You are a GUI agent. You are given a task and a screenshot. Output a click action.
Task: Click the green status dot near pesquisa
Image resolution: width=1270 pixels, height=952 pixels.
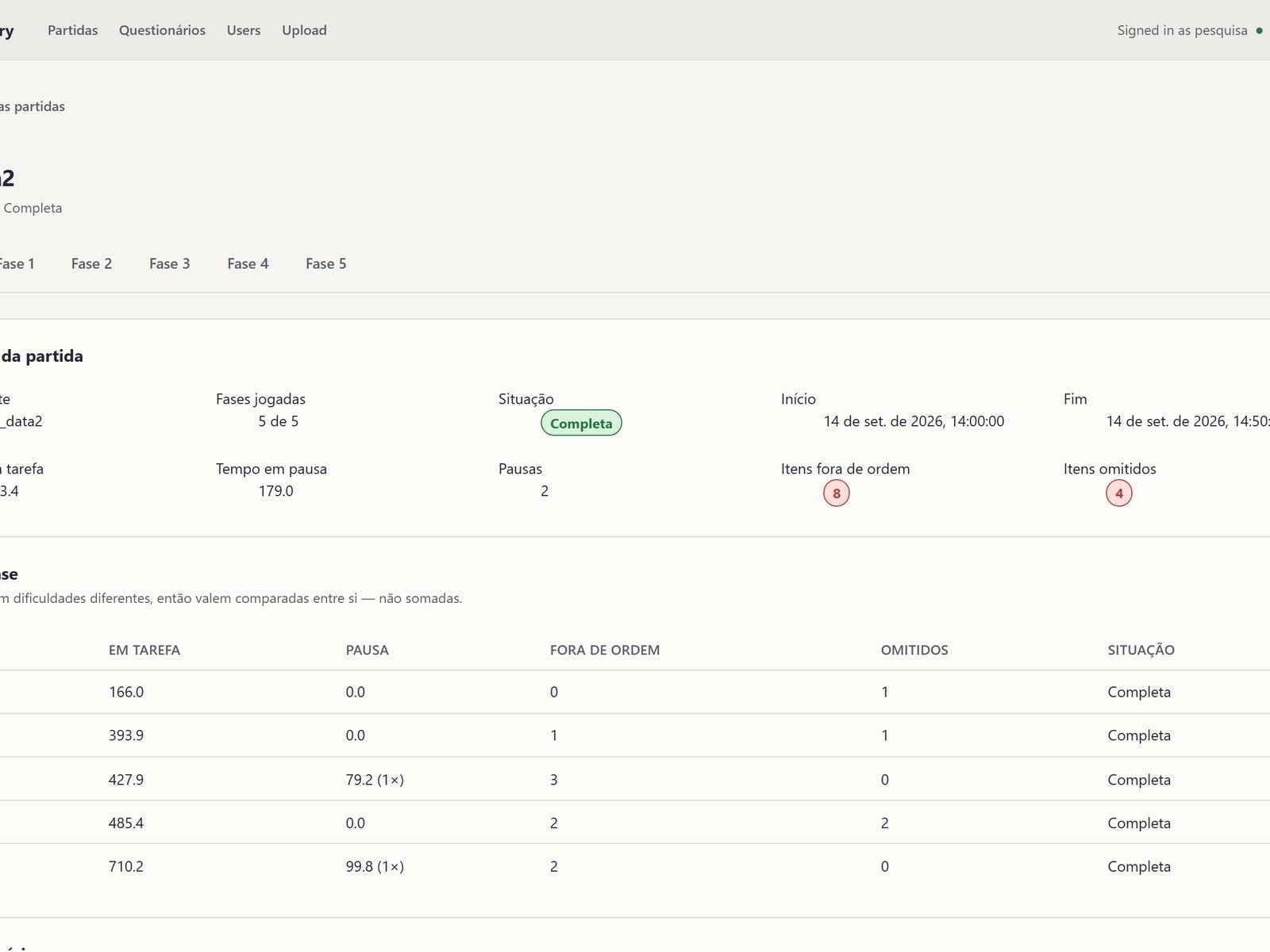pyautogui.click(x=1259, y=31)
